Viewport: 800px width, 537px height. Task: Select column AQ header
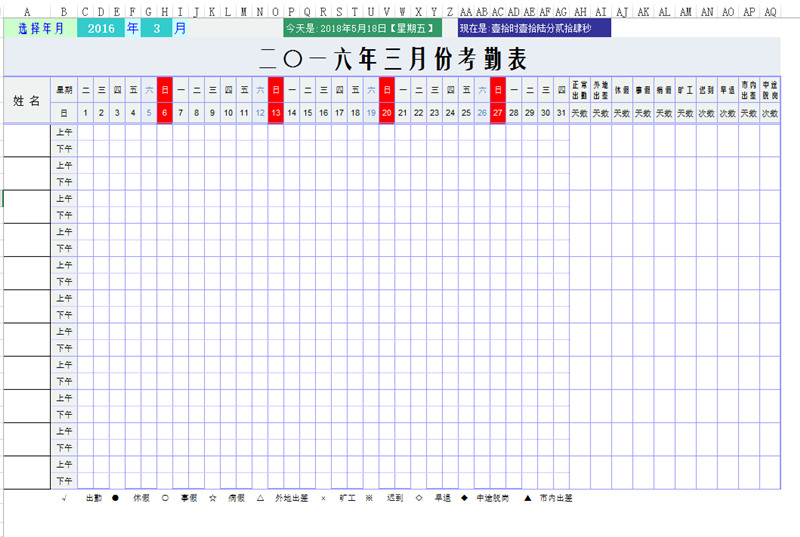click(769, 12)
